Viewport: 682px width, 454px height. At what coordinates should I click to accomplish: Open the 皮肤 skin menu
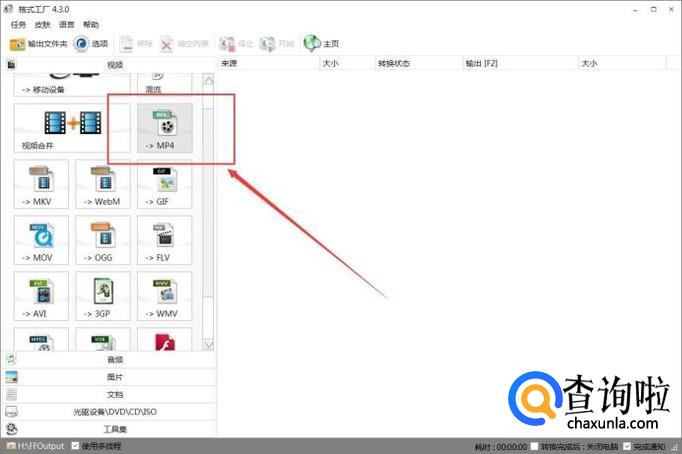pyautogui.click(x=42, y=24)
